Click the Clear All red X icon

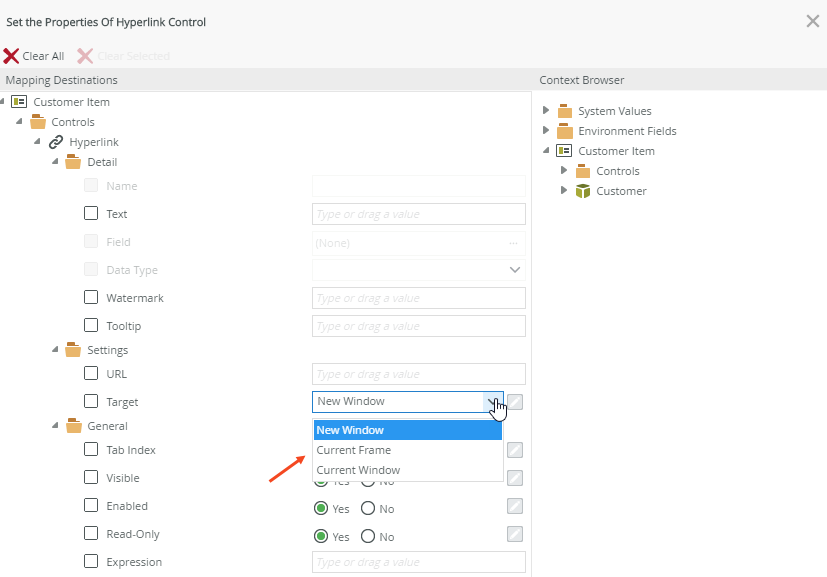(x=11, y=56)
